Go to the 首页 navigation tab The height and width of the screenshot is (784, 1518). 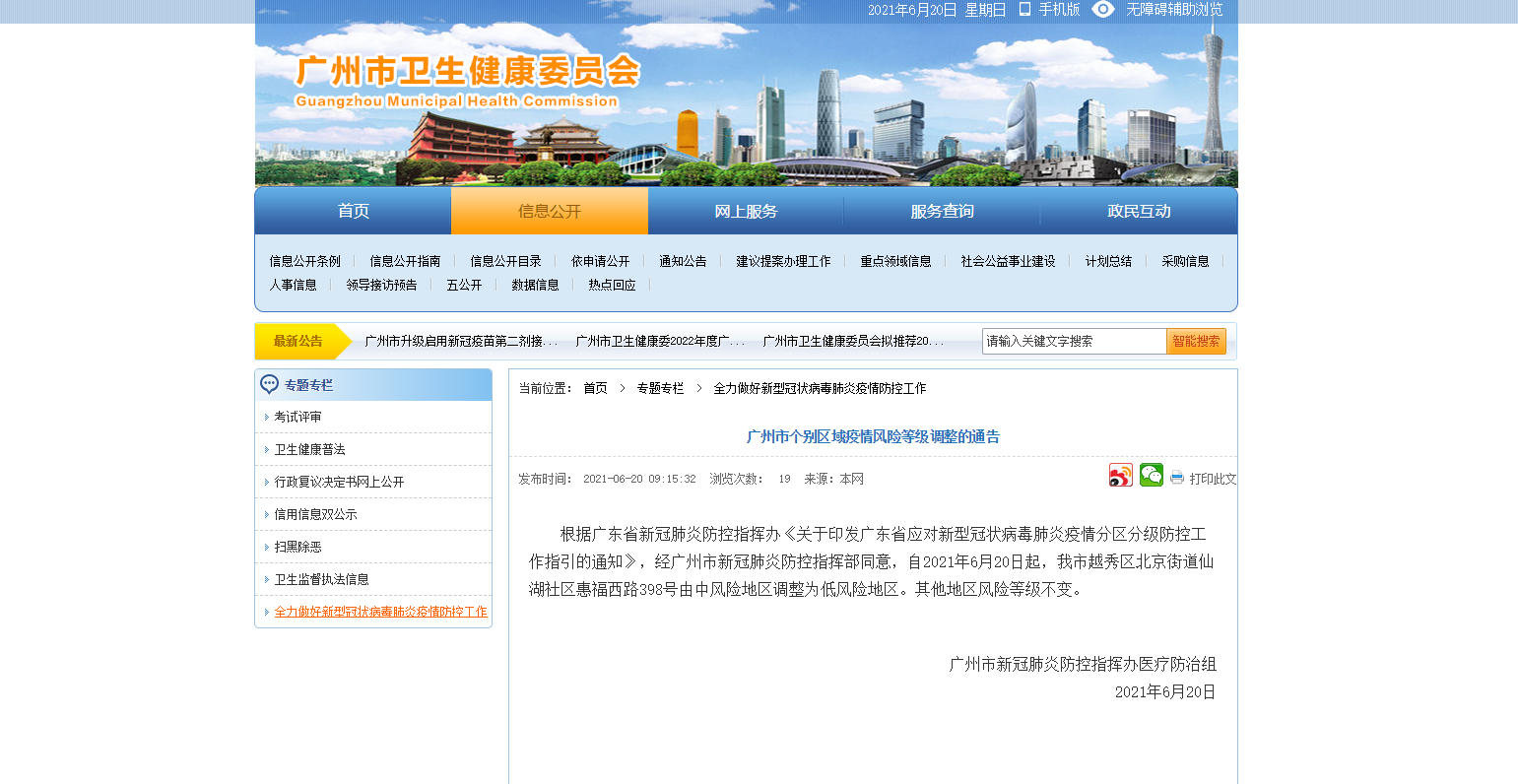tap(353, 211)
